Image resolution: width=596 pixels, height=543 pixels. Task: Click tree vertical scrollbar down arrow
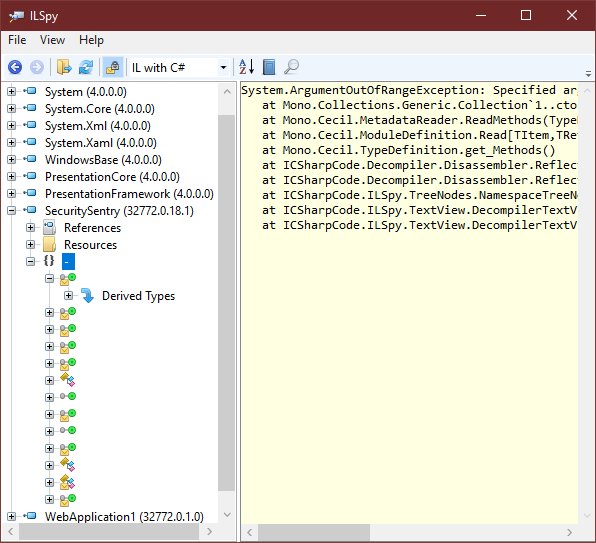point(227,515)
